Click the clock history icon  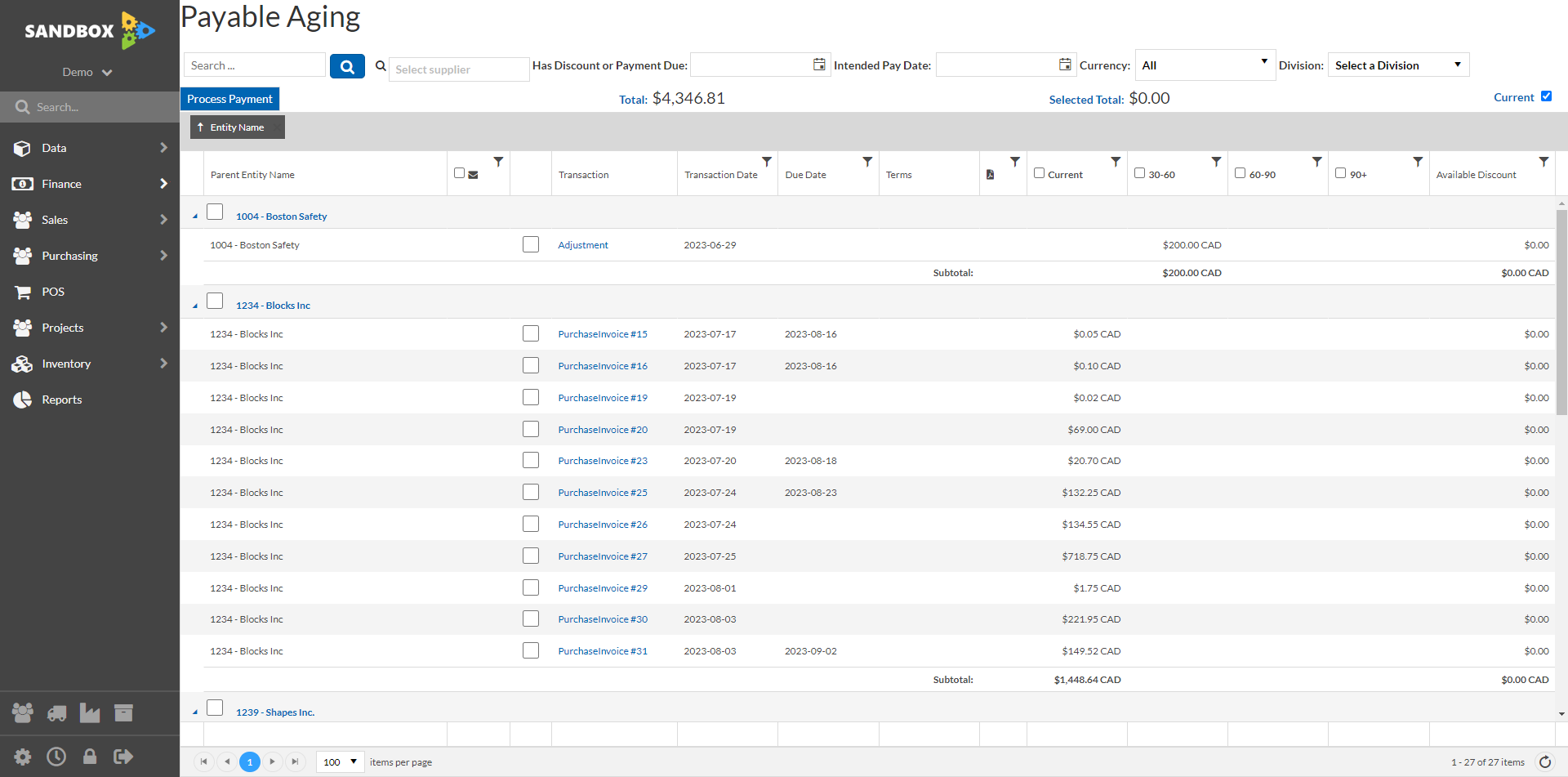(56, 757)
